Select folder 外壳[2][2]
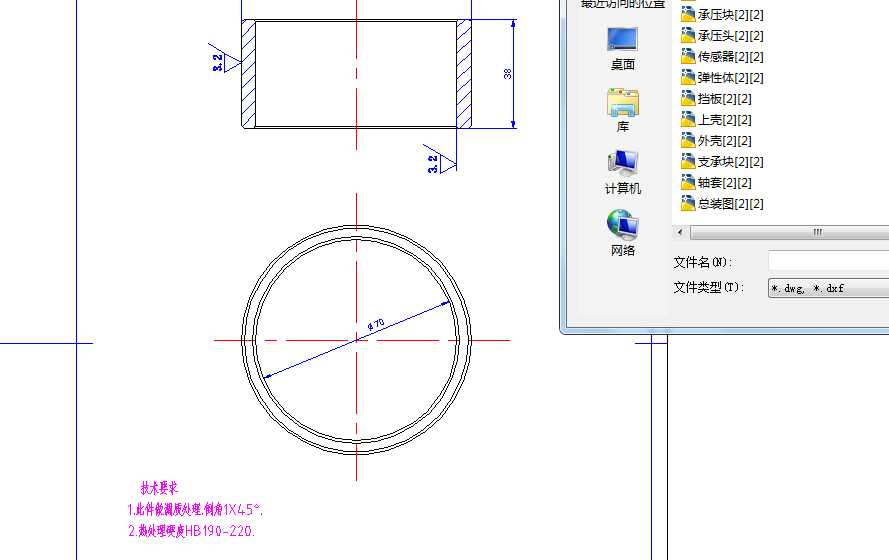Screen dimensions: 889x560 [717, 141]
